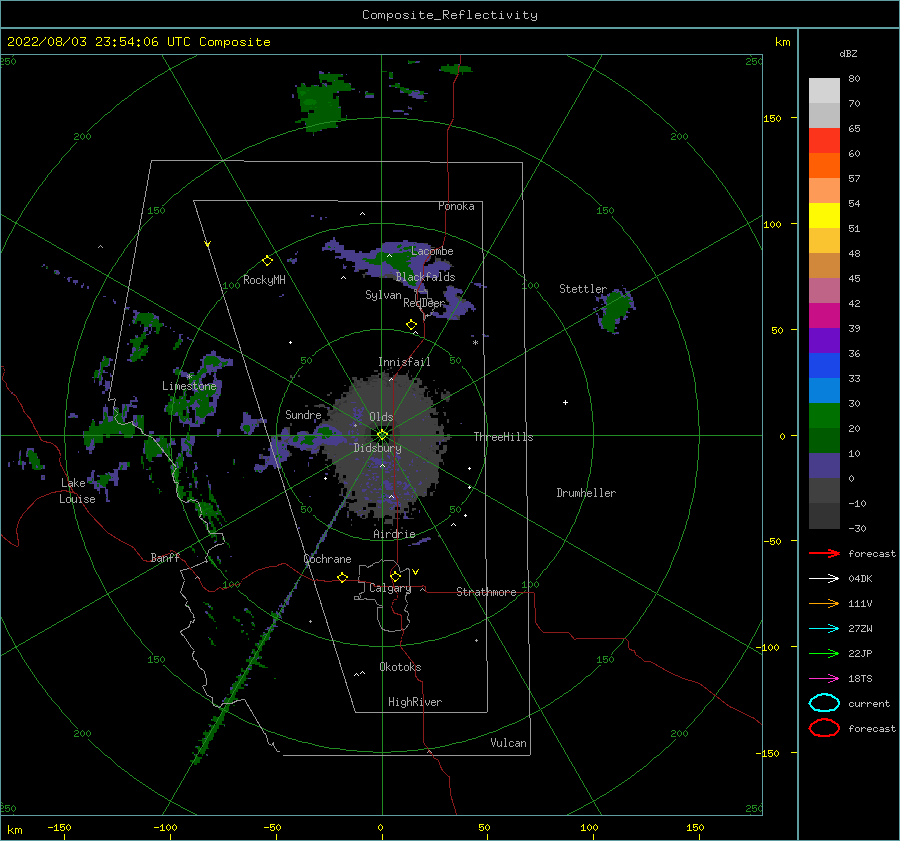Click the Cochrane town label
Screen dimensions: 900x841
pos(327,559)
